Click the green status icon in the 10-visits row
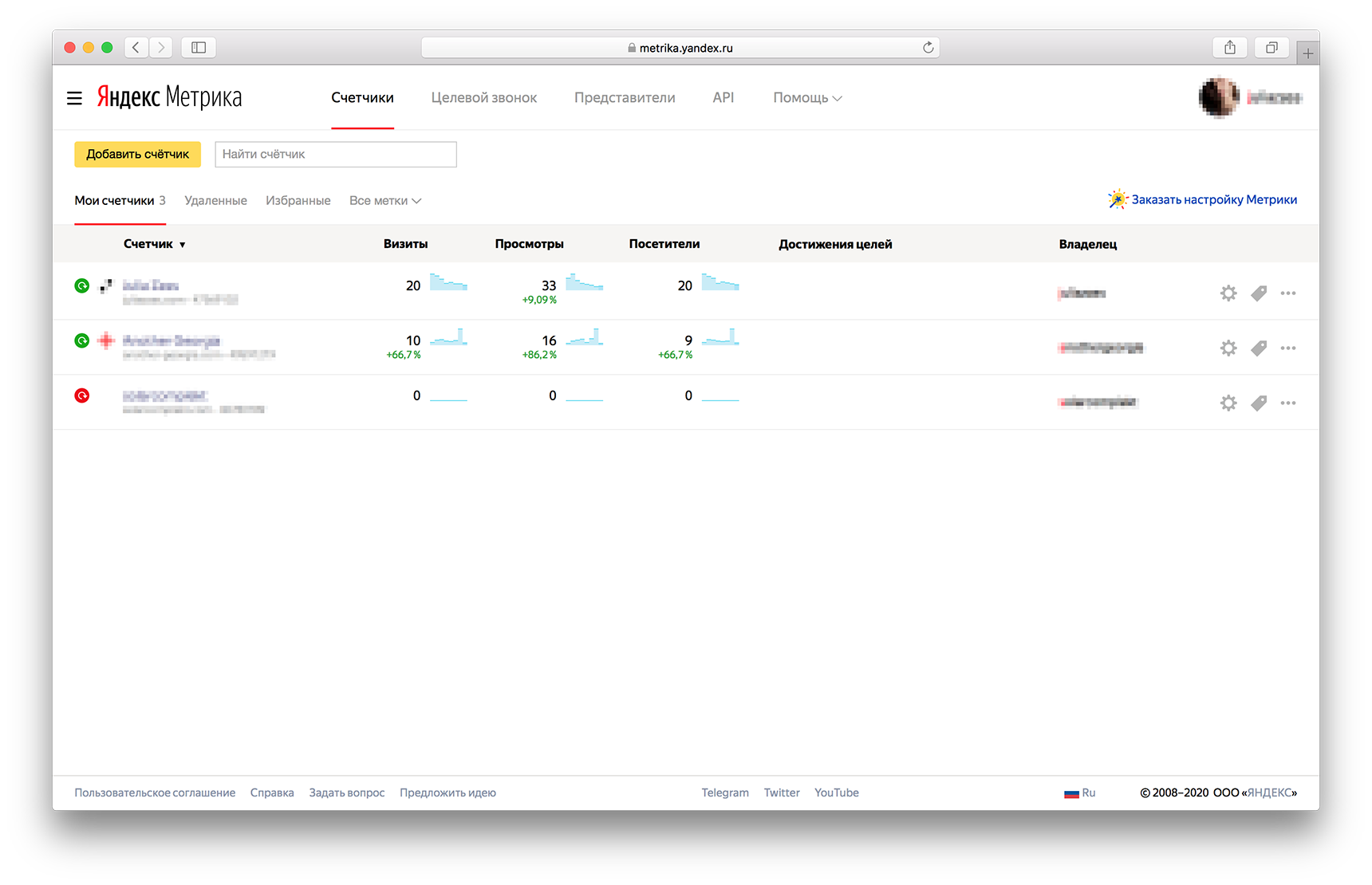Screen dimensions: 1372x885 pos(81,340)
